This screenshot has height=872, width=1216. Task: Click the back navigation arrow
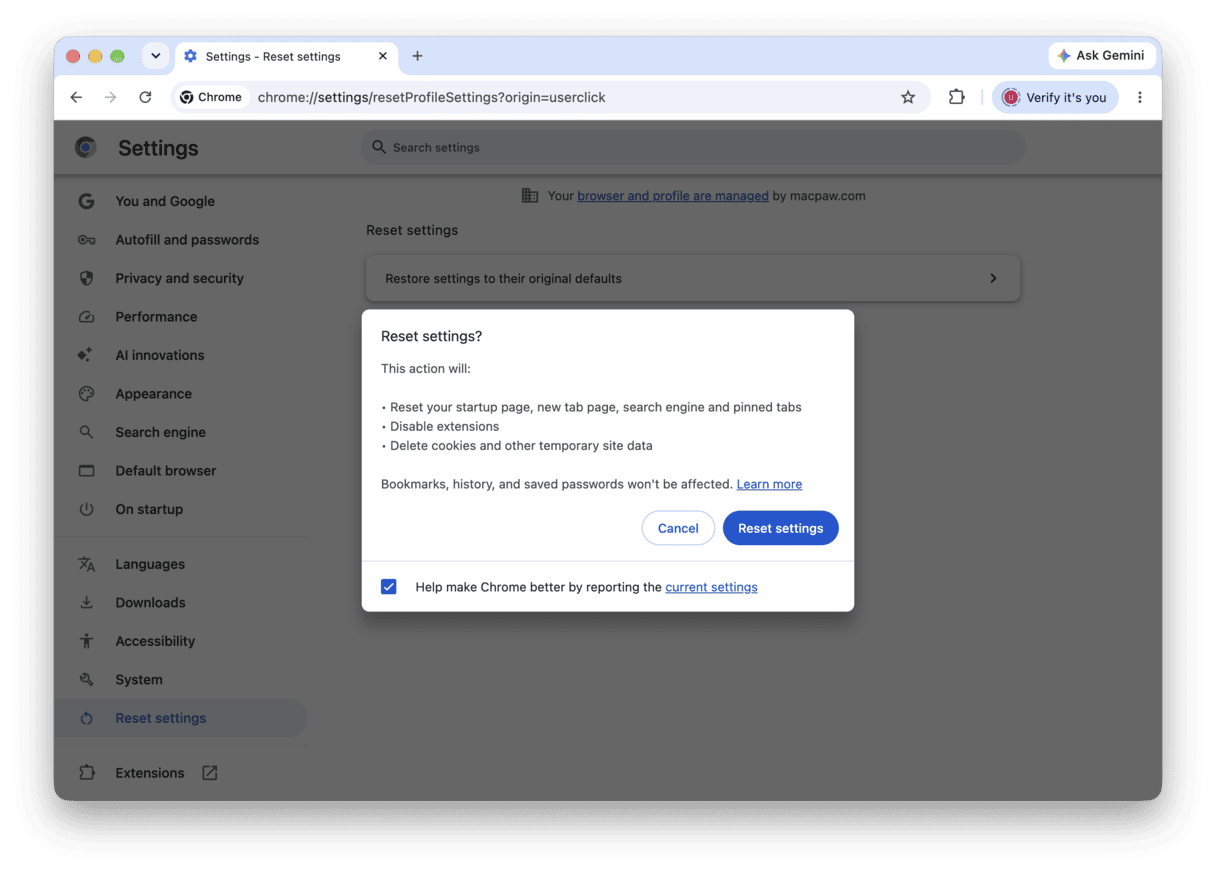[76, 97]
